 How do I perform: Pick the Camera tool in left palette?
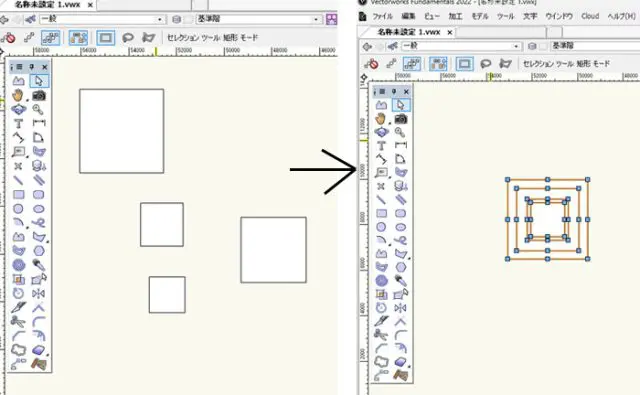click(39, 95)
